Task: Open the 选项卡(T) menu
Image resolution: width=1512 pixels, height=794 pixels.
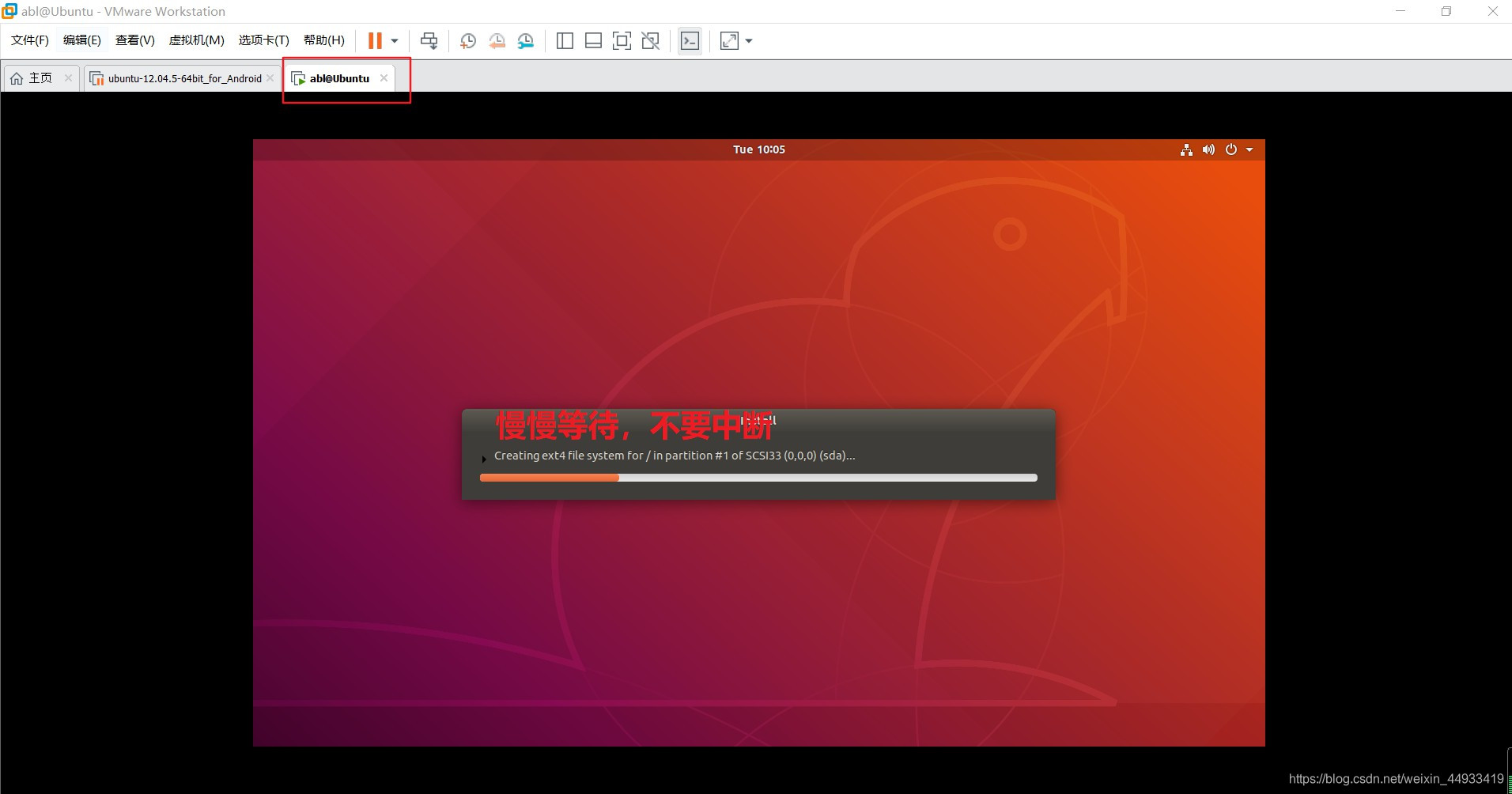Action: tap(264, 40)
